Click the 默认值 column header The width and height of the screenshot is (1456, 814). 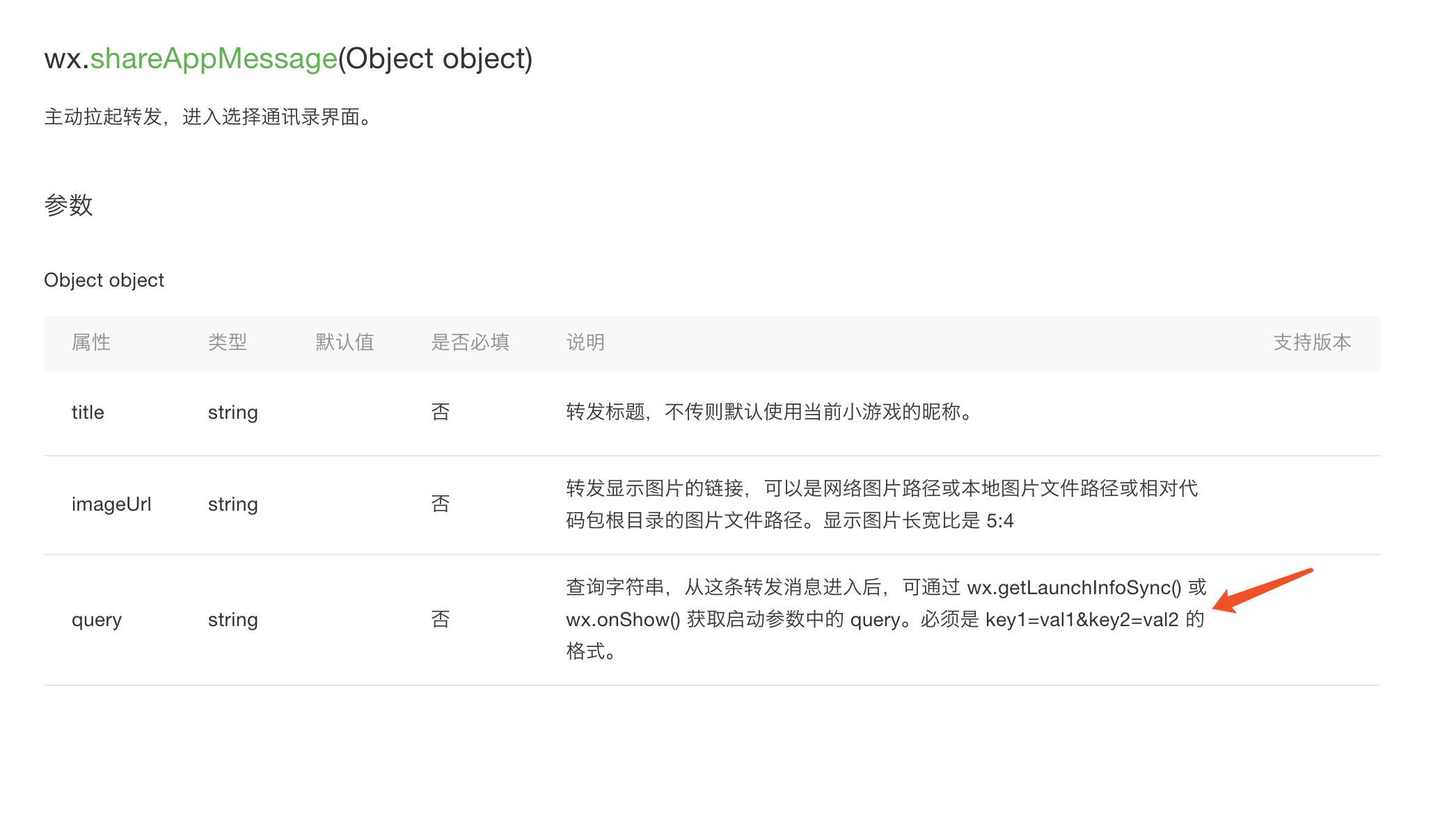(x=345, y=342)
